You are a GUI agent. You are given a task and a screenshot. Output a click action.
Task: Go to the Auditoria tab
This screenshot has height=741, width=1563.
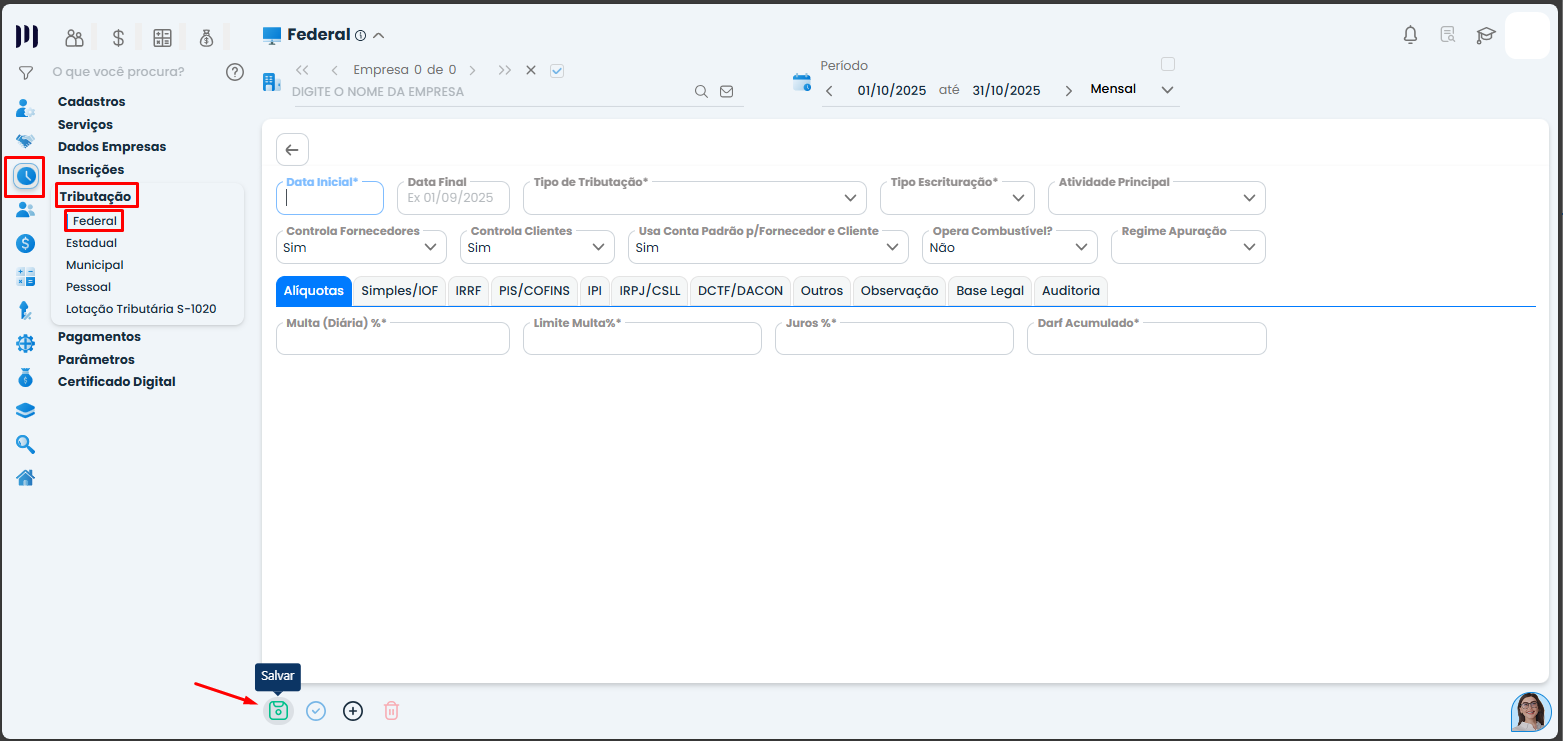tap(1071, 291)
